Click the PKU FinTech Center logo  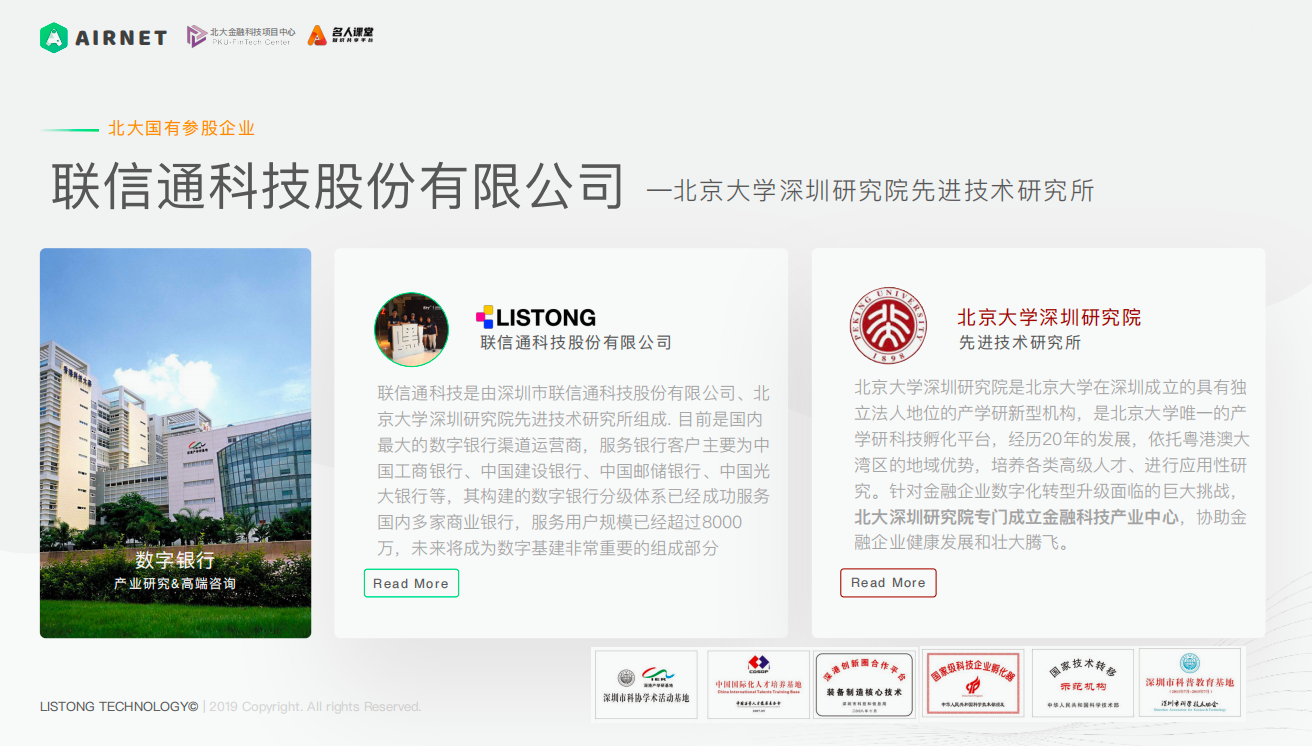pos(239,37)
